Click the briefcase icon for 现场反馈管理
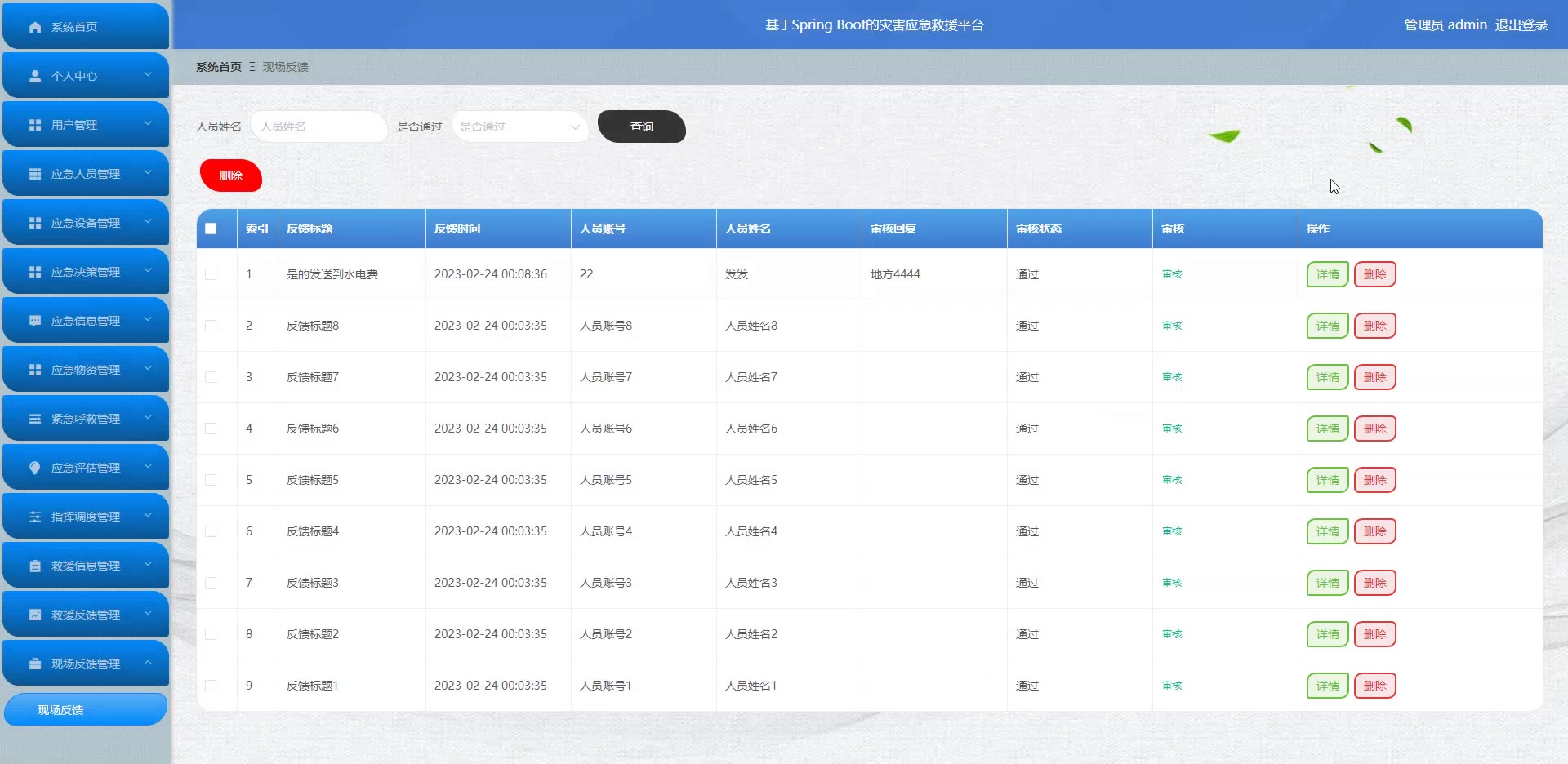The height and width of the screenshot is (764, 1568). 35,664
